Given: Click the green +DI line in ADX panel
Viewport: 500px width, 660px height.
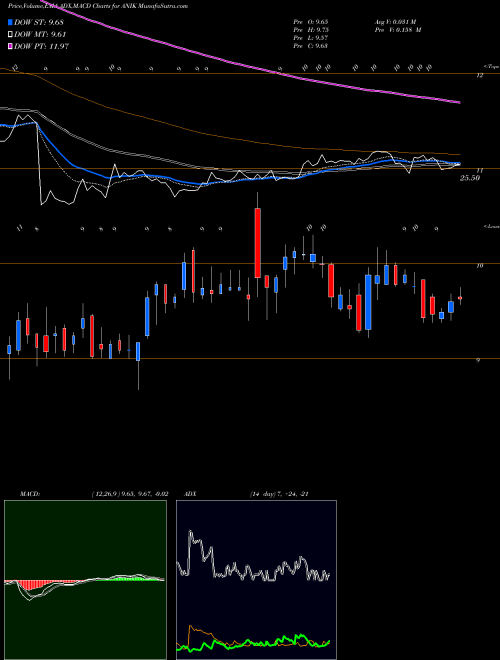Looking at the screenshot, I should [x=253, y=643].
